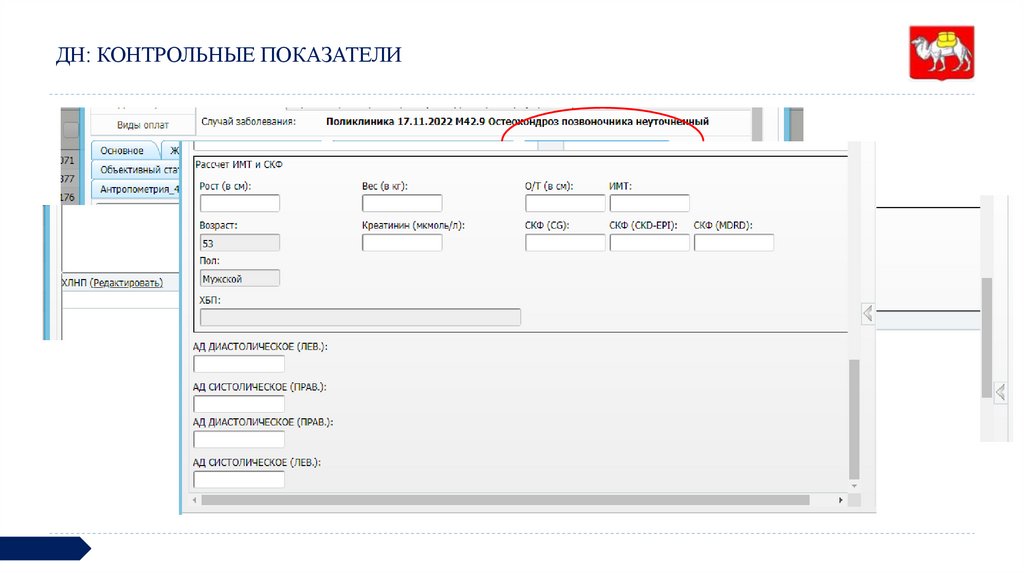This screenshot has height=574, width=1024.
Task: Click the camel coat of arms logo
Action: [x=940, y=53]
